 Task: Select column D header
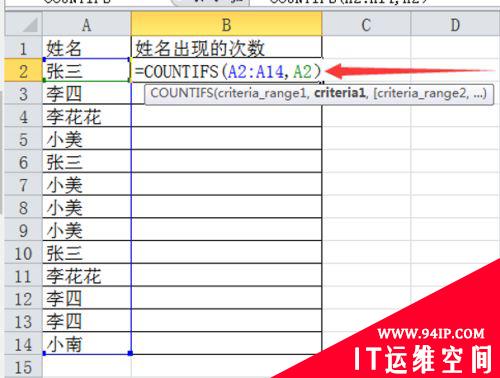coord(455,24)
